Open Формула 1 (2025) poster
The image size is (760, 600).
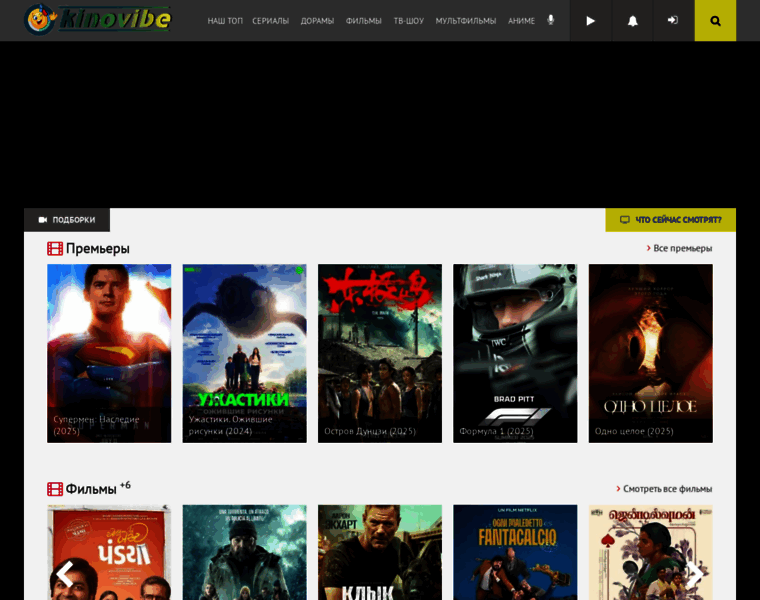(515, 353)
